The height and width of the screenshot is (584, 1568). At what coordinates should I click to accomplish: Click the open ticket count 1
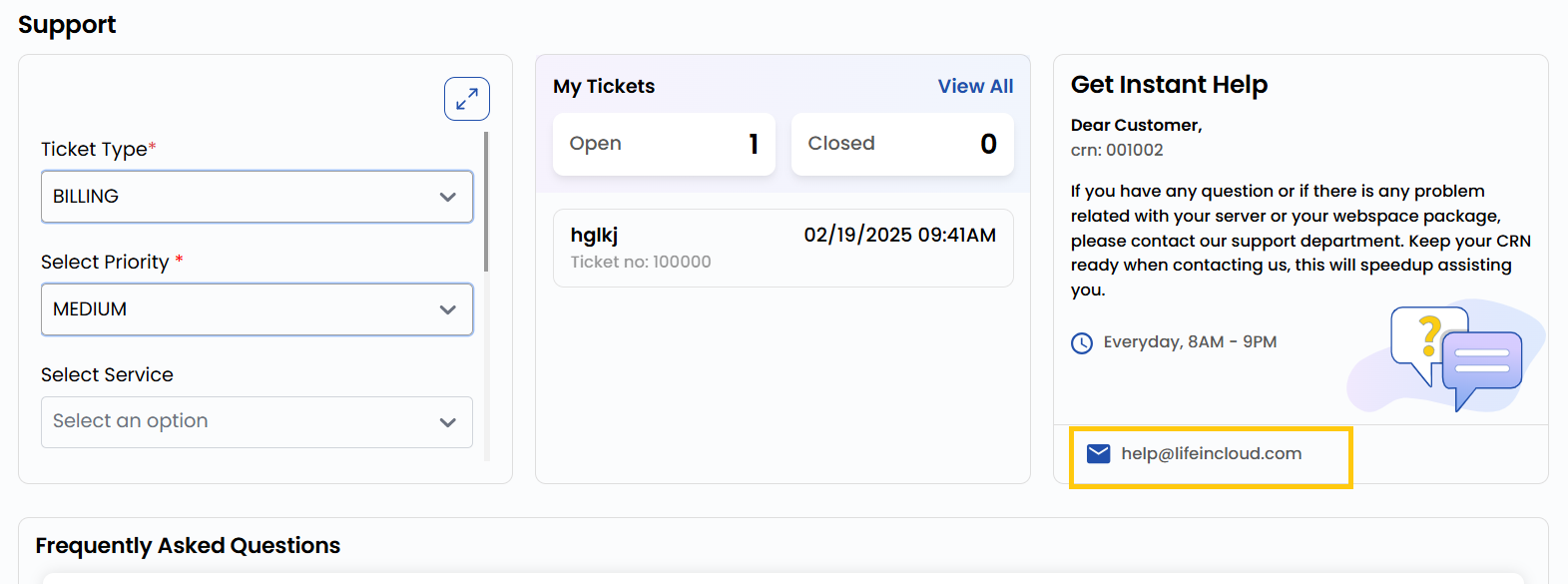click(x=754, y=145)
